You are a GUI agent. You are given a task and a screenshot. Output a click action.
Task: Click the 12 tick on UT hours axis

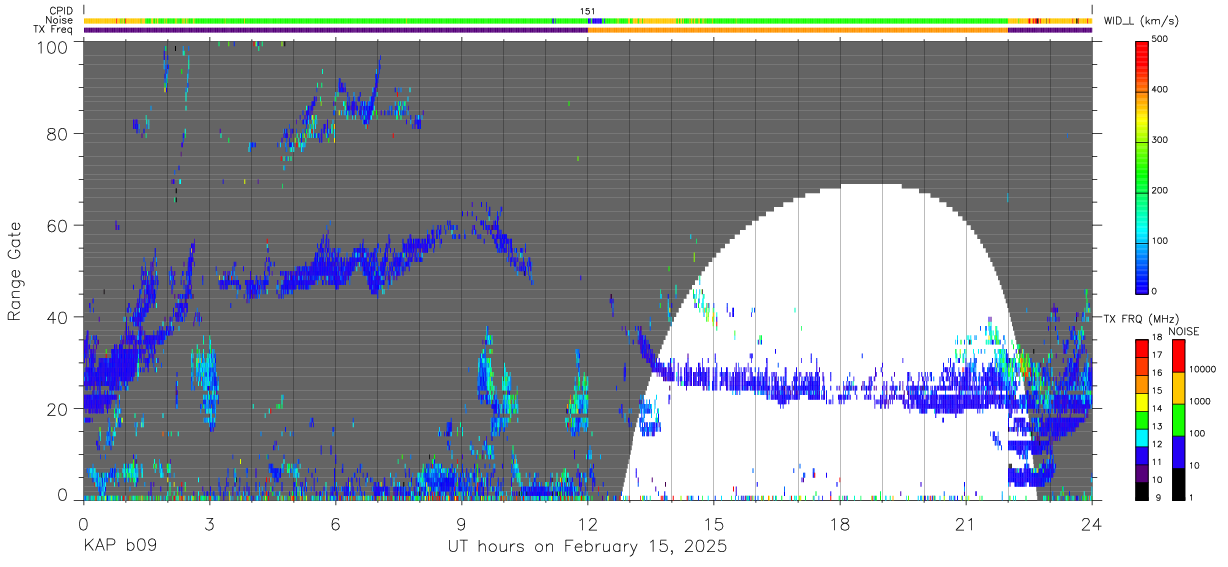[x=587, y=523]
